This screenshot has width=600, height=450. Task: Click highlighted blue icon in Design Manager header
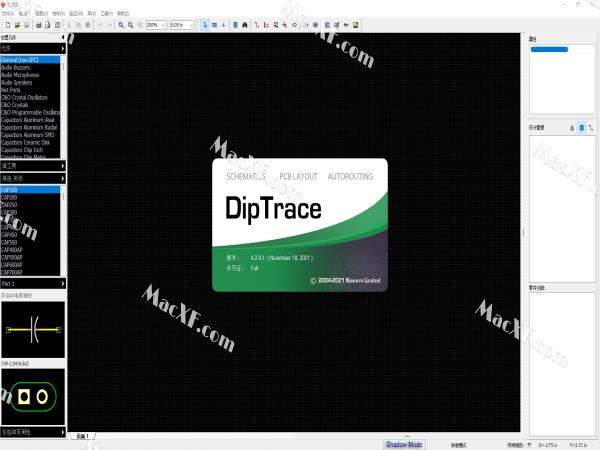pos(582,128)
